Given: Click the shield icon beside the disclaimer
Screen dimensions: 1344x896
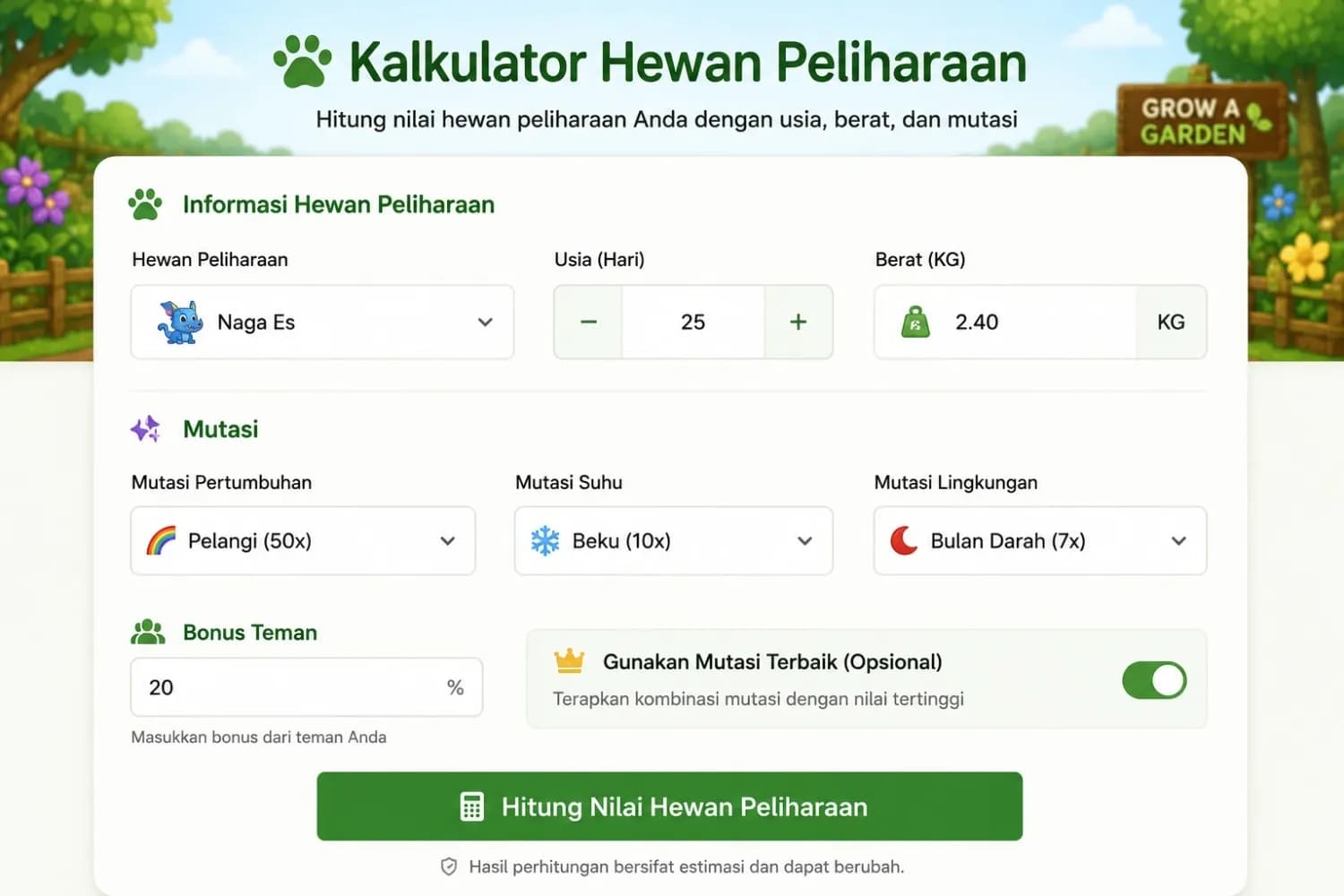Looking at the screenshot, I should coord(449,866).
